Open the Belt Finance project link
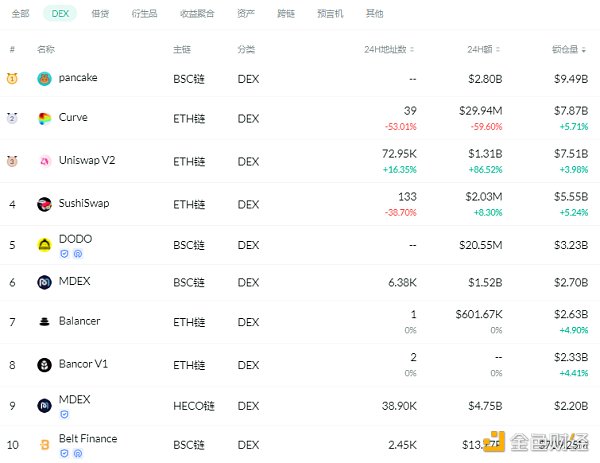Viewport: 600px width, 463px height. pyautogui.click(x=88, y=439)
